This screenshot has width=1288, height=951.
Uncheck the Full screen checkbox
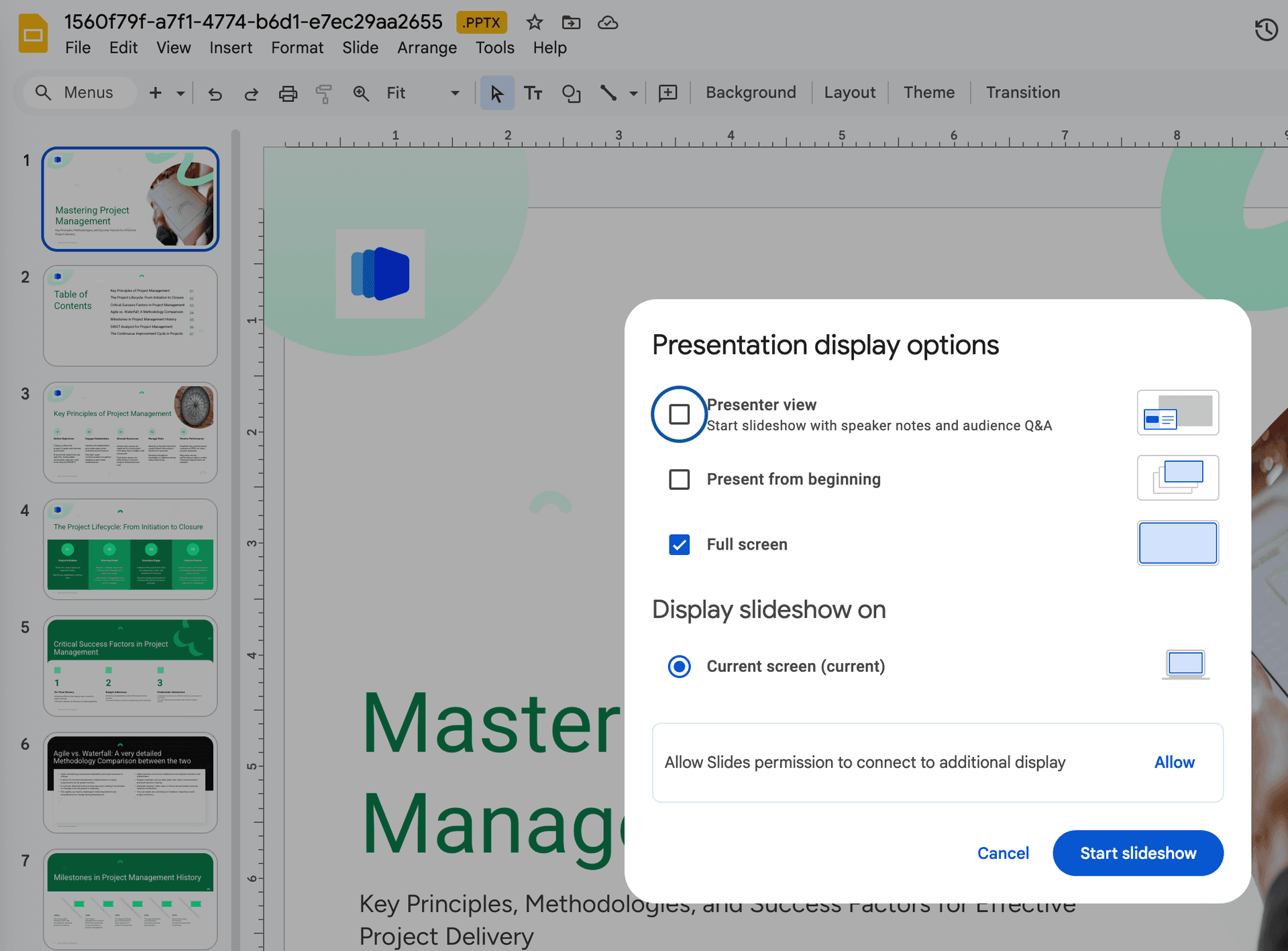click(679, 544)
